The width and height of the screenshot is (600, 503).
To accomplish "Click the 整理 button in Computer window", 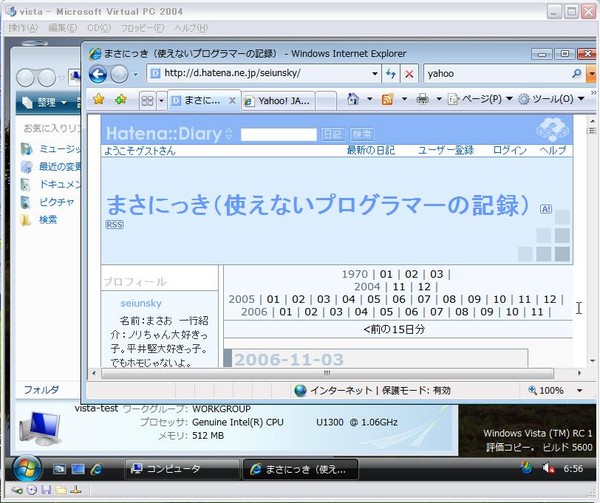I will [x=44, y=103].
